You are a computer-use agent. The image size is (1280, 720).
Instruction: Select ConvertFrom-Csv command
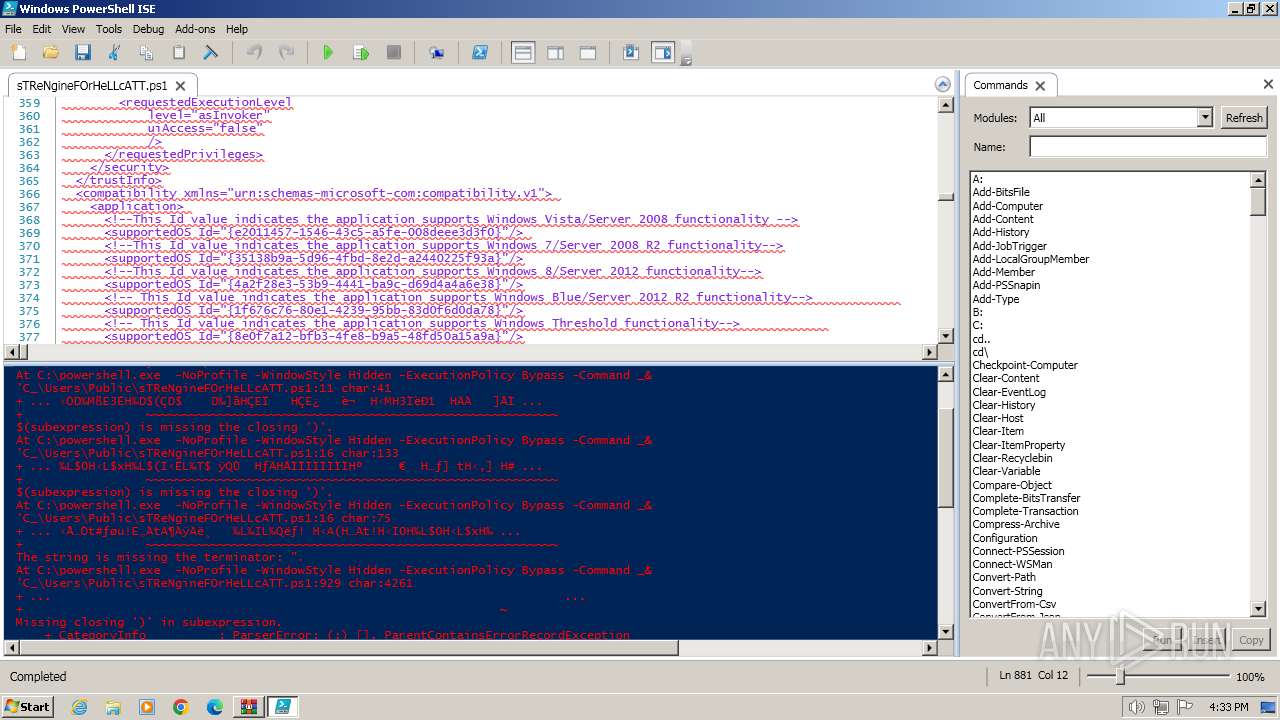click(1014, 604)
